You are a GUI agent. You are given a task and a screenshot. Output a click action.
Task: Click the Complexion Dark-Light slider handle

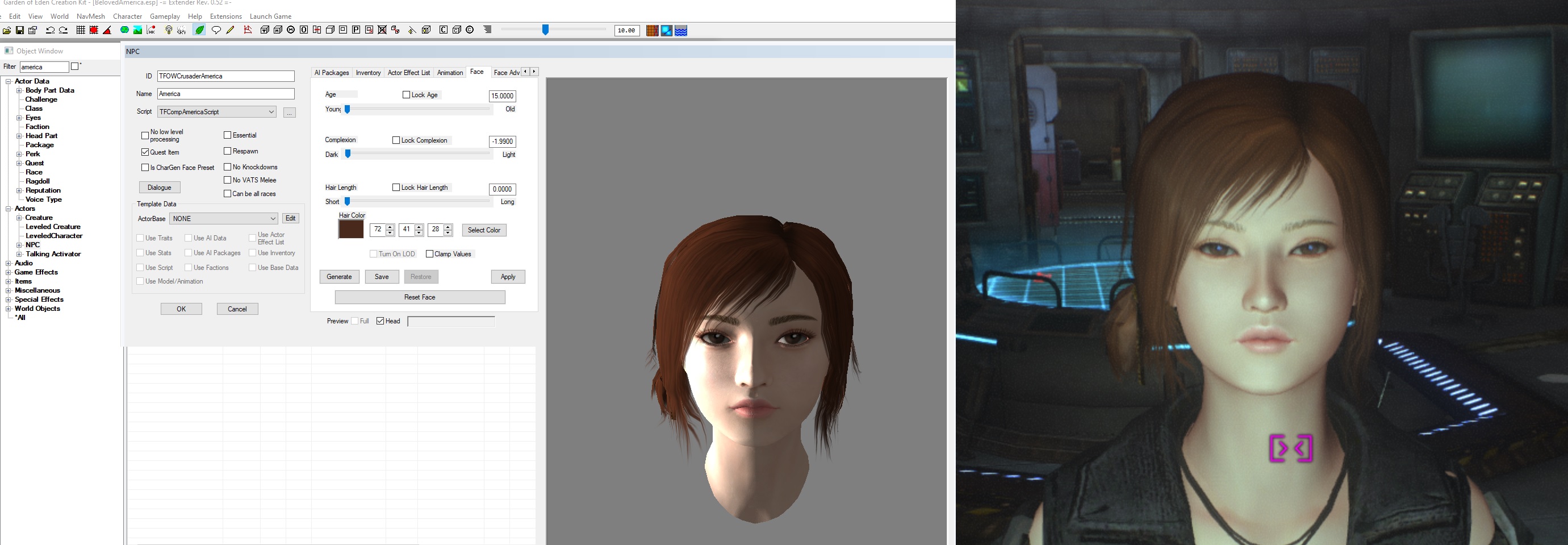(x=348, y=155)
